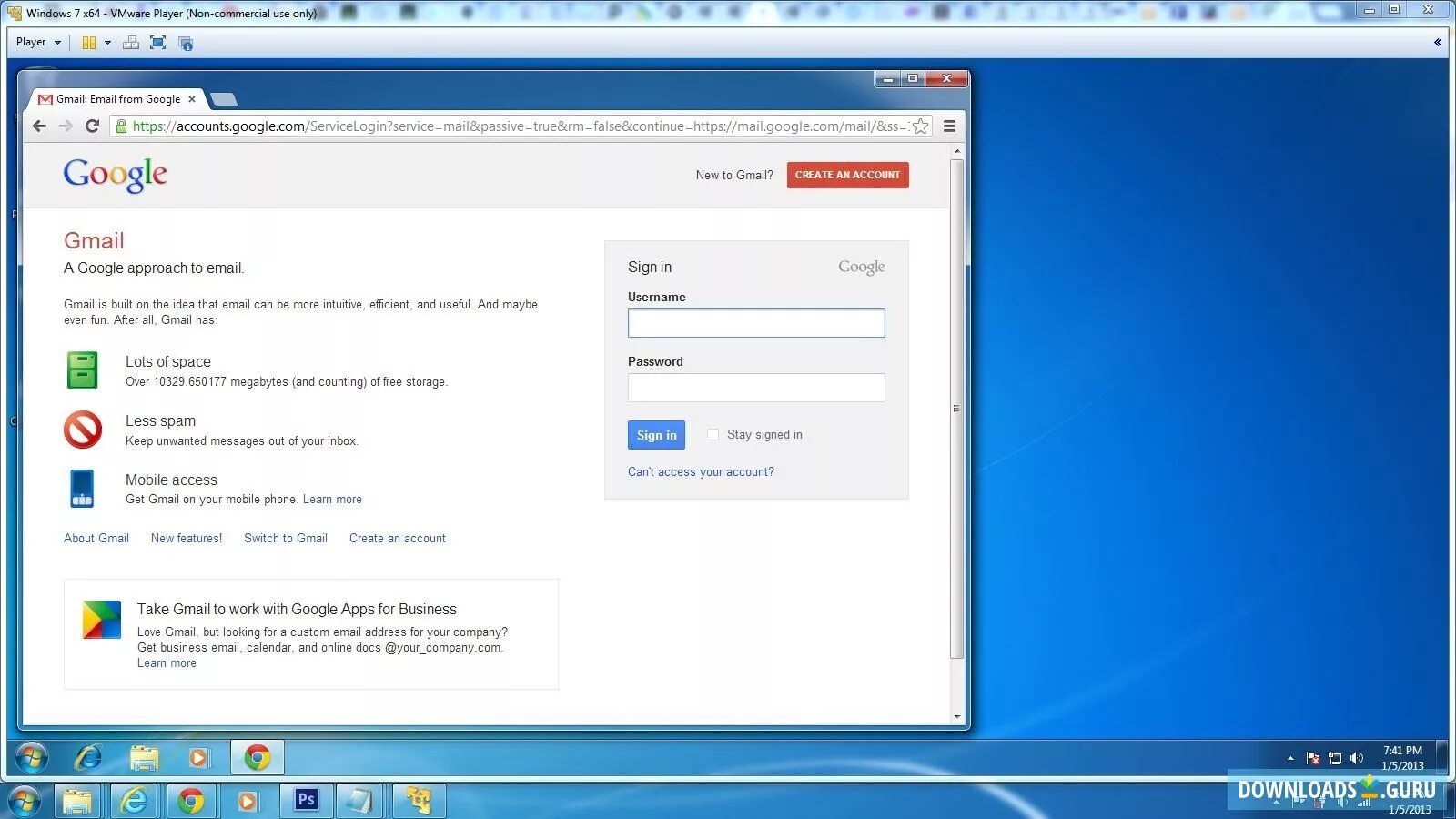Select the Gmail: Email from Google tab
The width and height of the screenshot is (1456, 819).
point(117,99)
